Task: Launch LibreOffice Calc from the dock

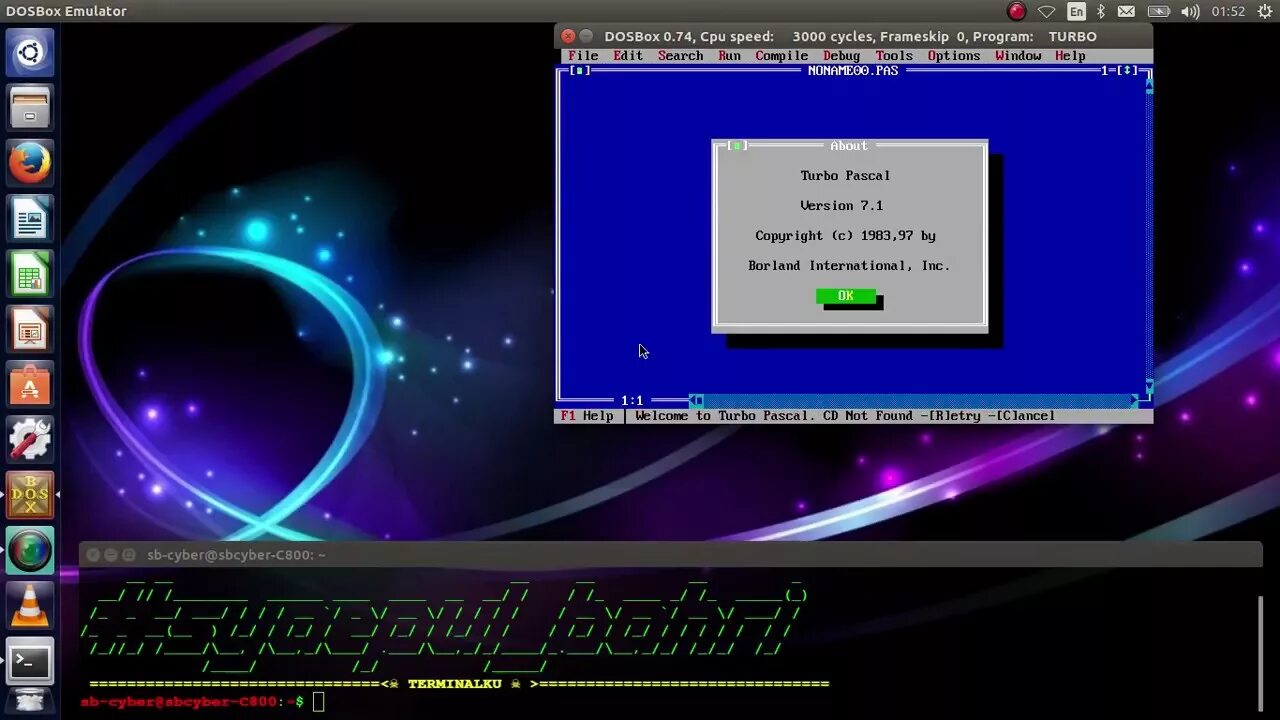Action: click(x=30, y=273)
